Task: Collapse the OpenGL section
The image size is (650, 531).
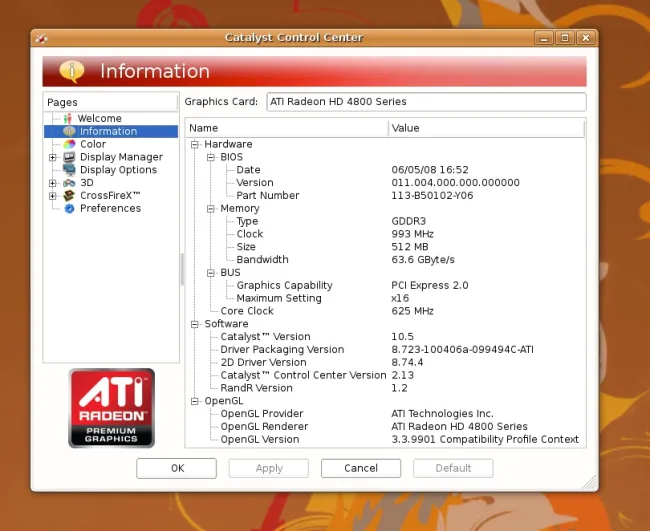Action: 195,401
